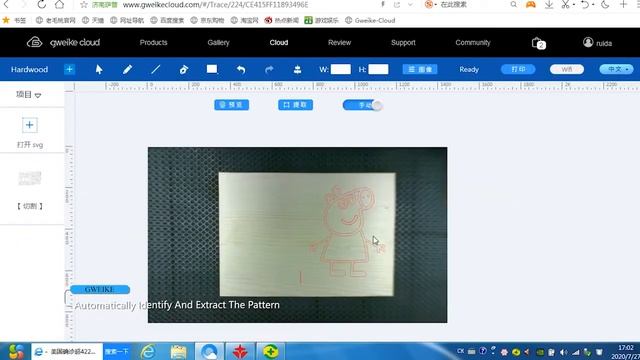Click the Ready status text
Image resolution: width=640 pixels, height=360 pixels.
(x=469, y=69)
